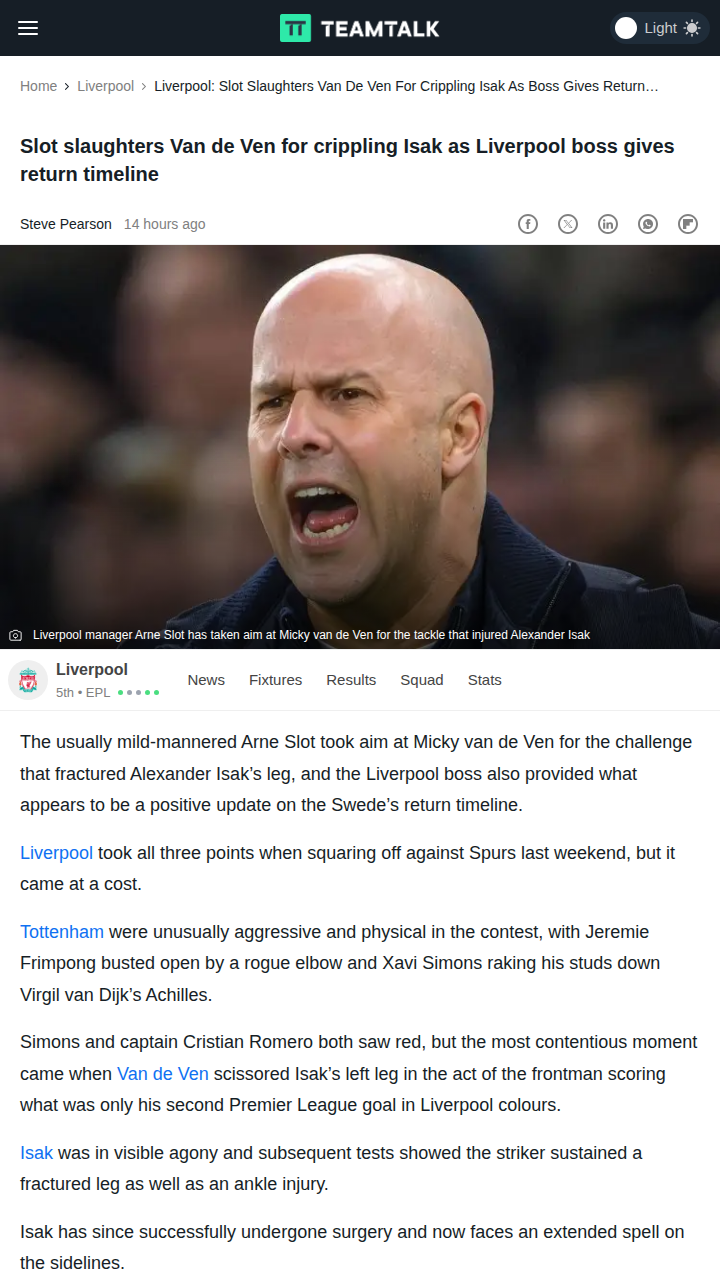The image size is (720, 1280).
Task: Click the Liverpool club crest
Action: [28, 680]
